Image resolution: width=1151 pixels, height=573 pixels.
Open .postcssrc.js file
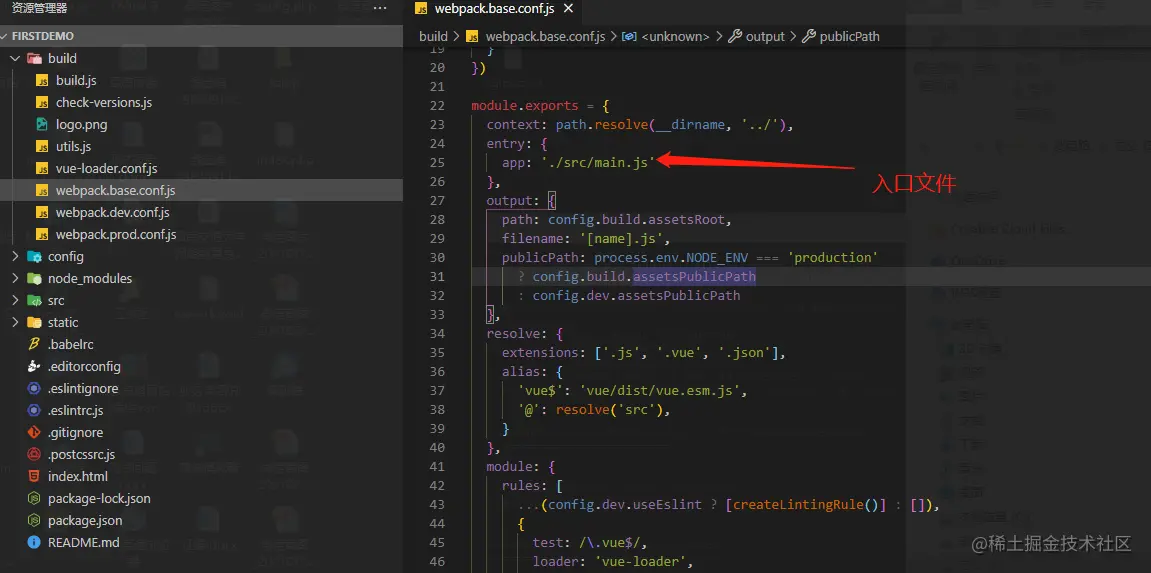click(81, 454)
